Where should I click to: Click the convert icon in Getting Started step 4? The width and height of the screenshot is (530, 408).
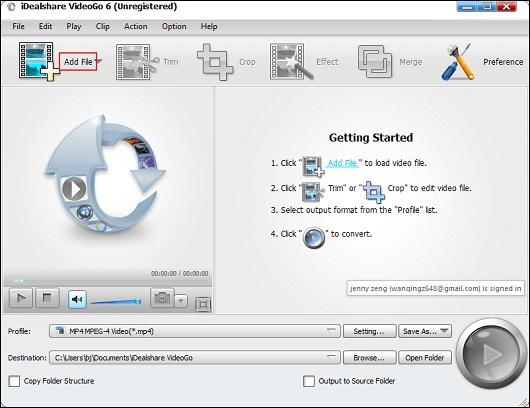[x=314, y=238]
